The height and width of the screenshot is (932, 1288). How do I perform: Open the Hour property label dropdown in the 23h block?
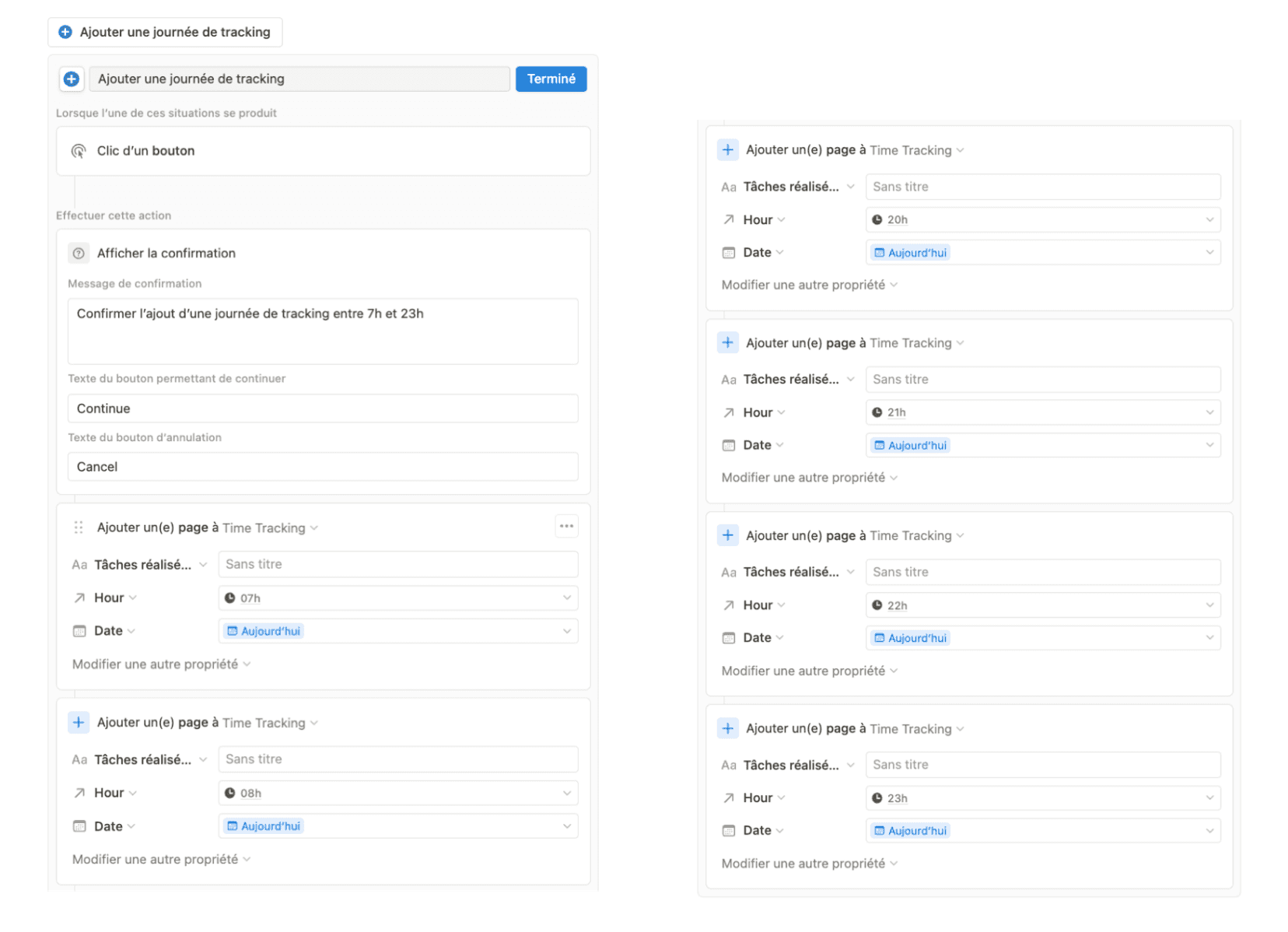(x=764, y=797)
